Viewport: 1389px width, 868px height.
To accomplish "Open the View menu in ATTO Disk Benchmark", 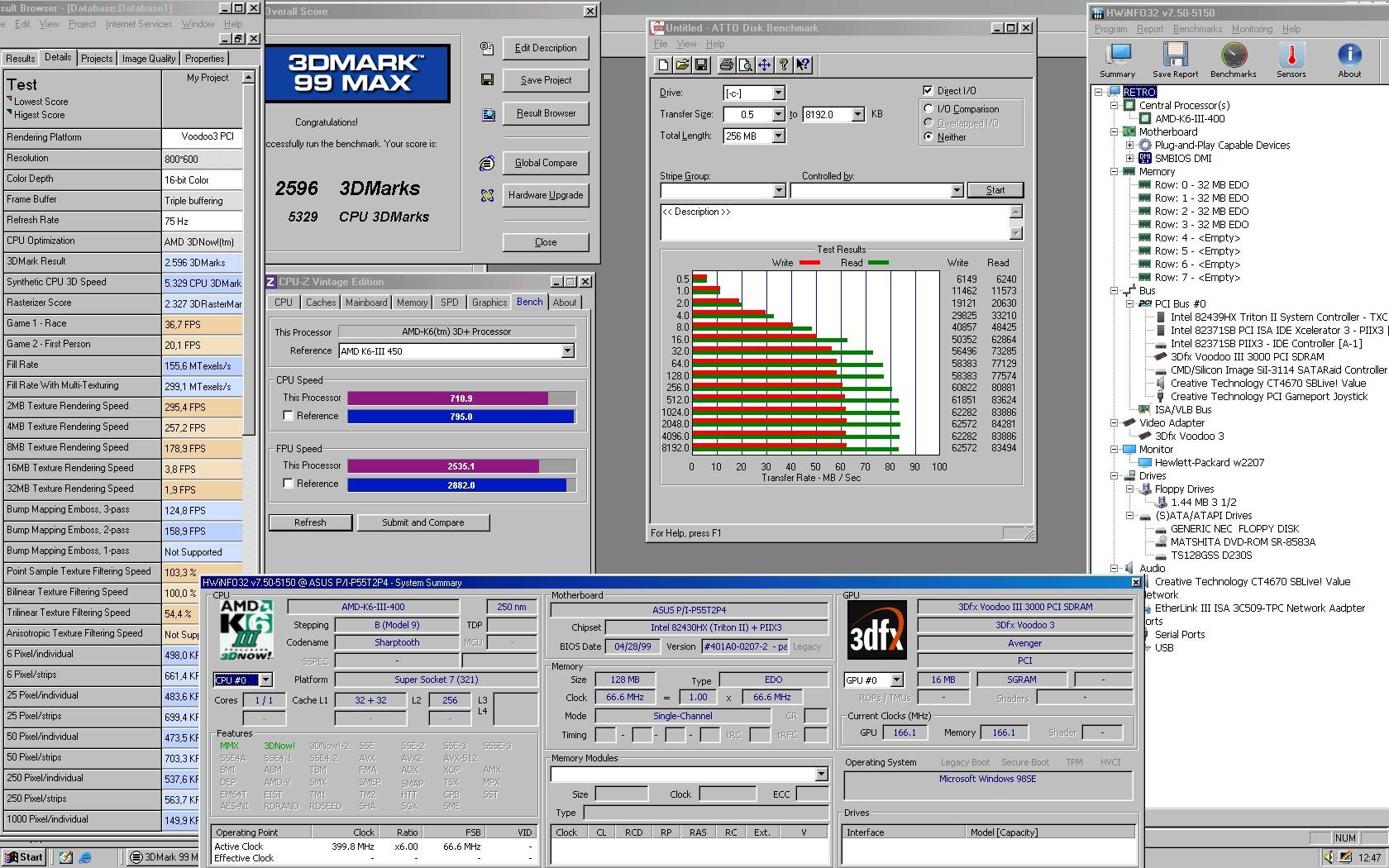I will 686,44.
